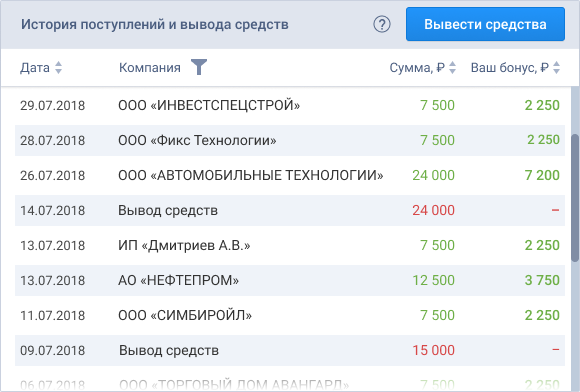
Task: Click the company filter funnel icon
Action: pos(199,67)
